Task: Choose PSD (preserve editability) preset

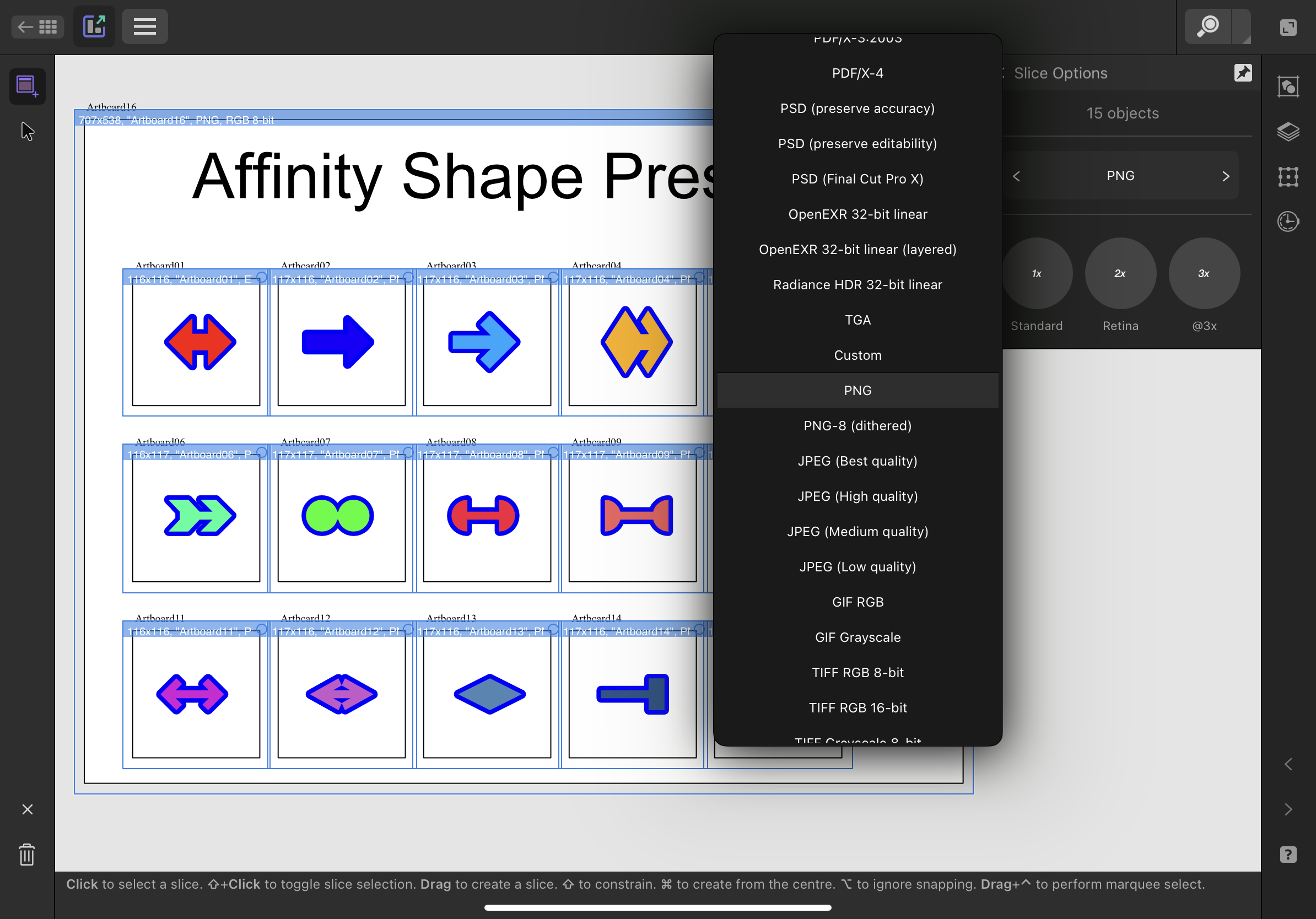Action: 857,143
